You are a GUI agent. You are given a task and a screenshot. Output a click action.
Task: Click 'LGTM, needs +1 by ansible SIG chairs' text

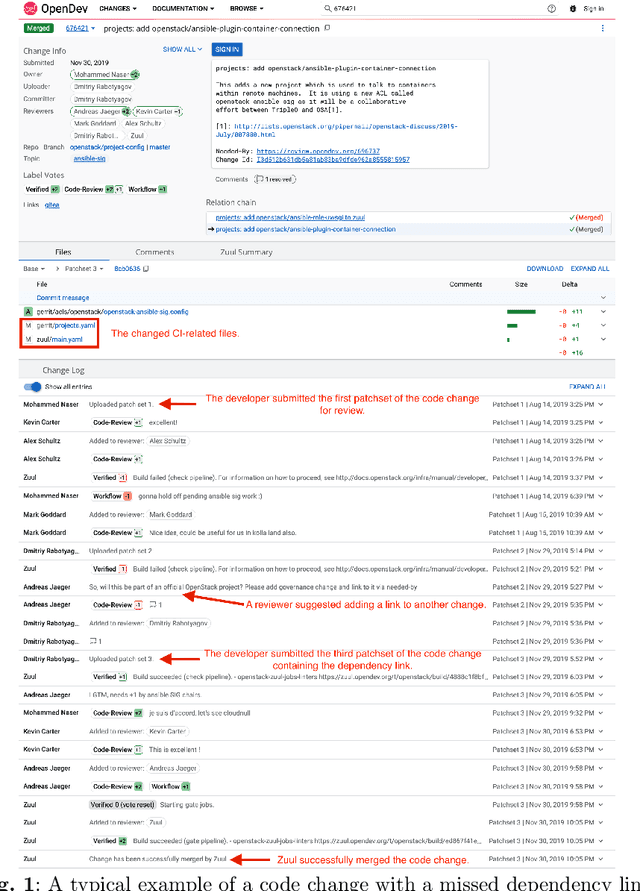point(144,694)
